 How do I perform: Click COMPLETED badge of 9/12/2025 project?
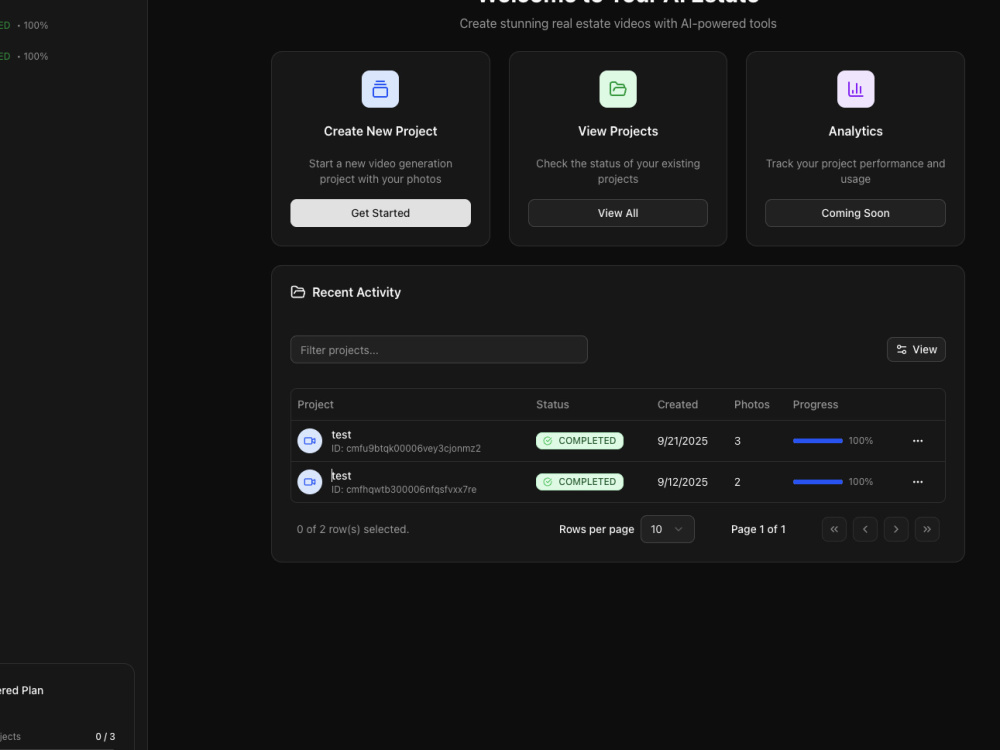click(x=579, y=482)
